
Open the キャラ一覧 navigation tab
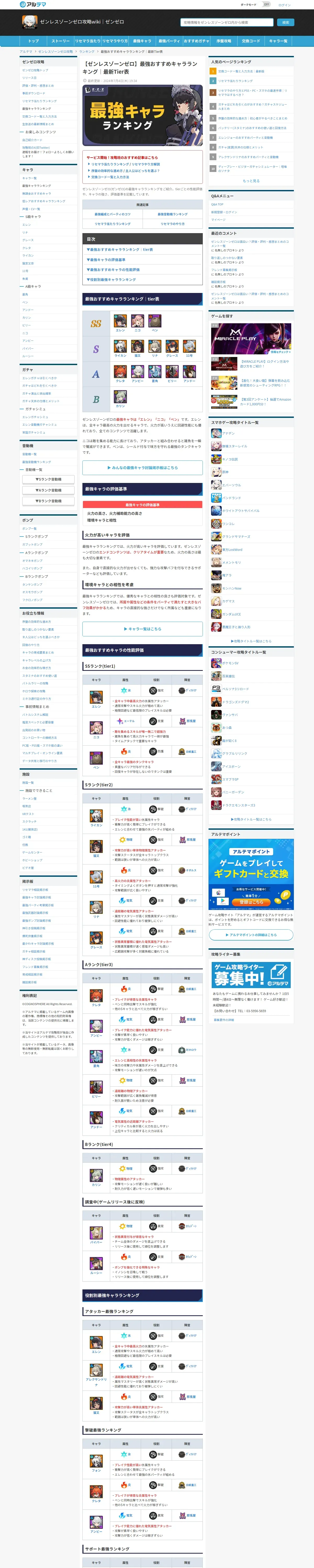[x=278, y=41]
